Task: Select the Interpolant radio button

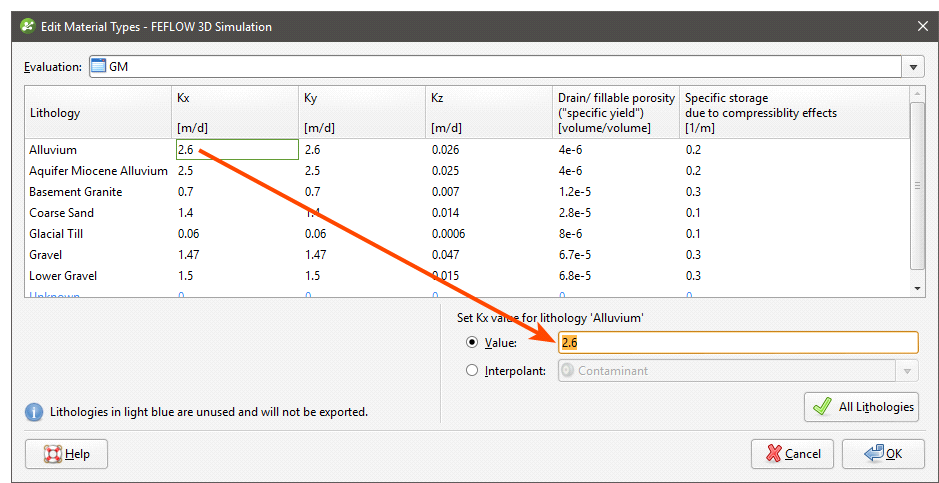Action: 472,371
